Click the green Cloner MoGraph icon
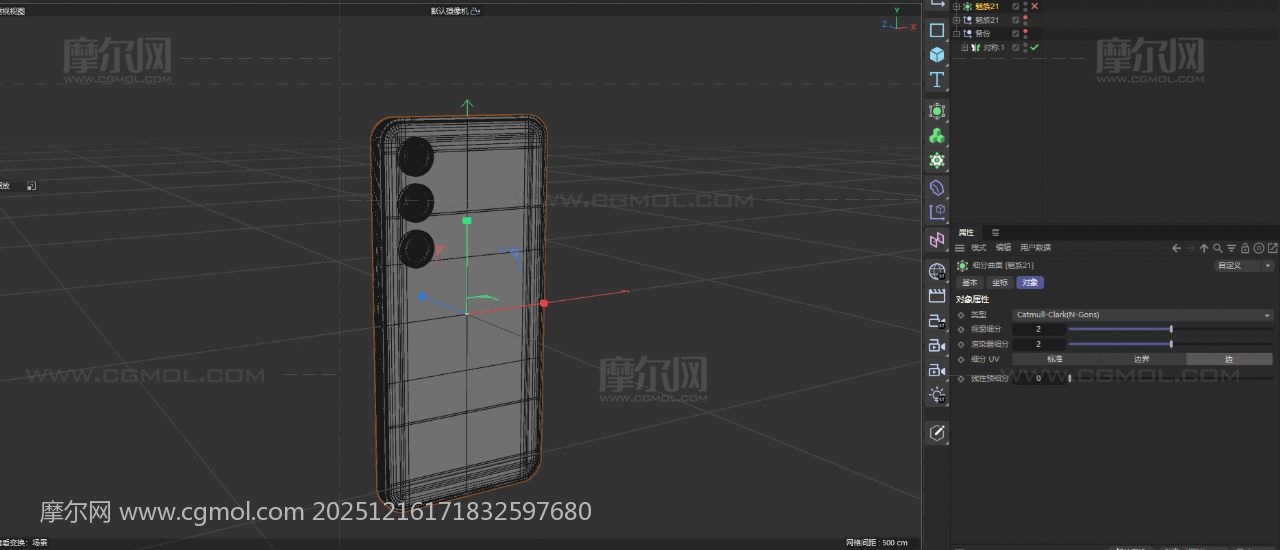The width and height of the screenshot is (1280, 550). click(x=937, y=136)
